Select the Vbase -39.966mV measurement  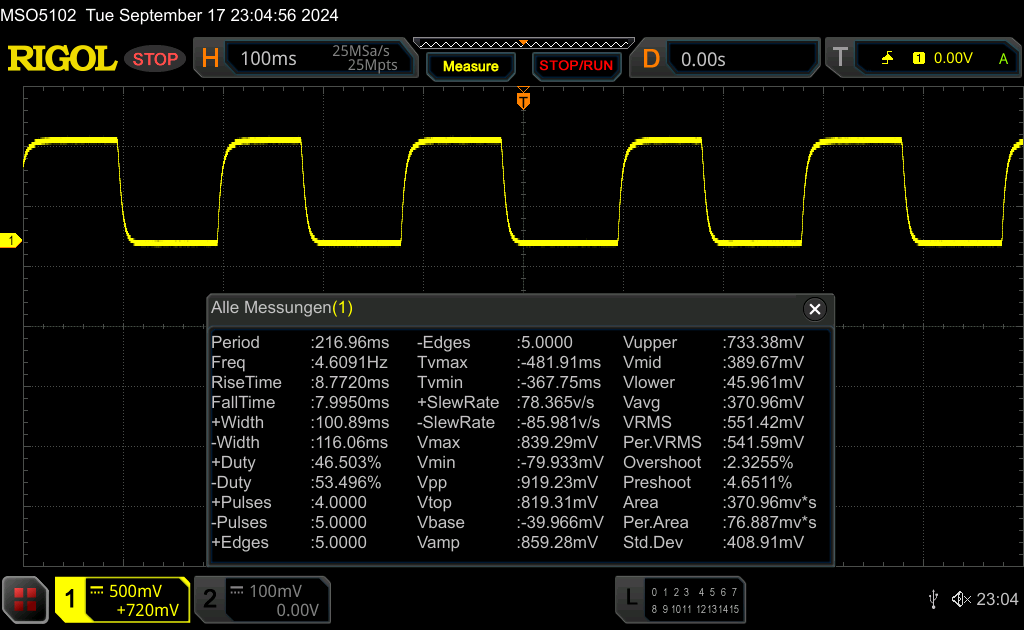click(x=510, y=522)
